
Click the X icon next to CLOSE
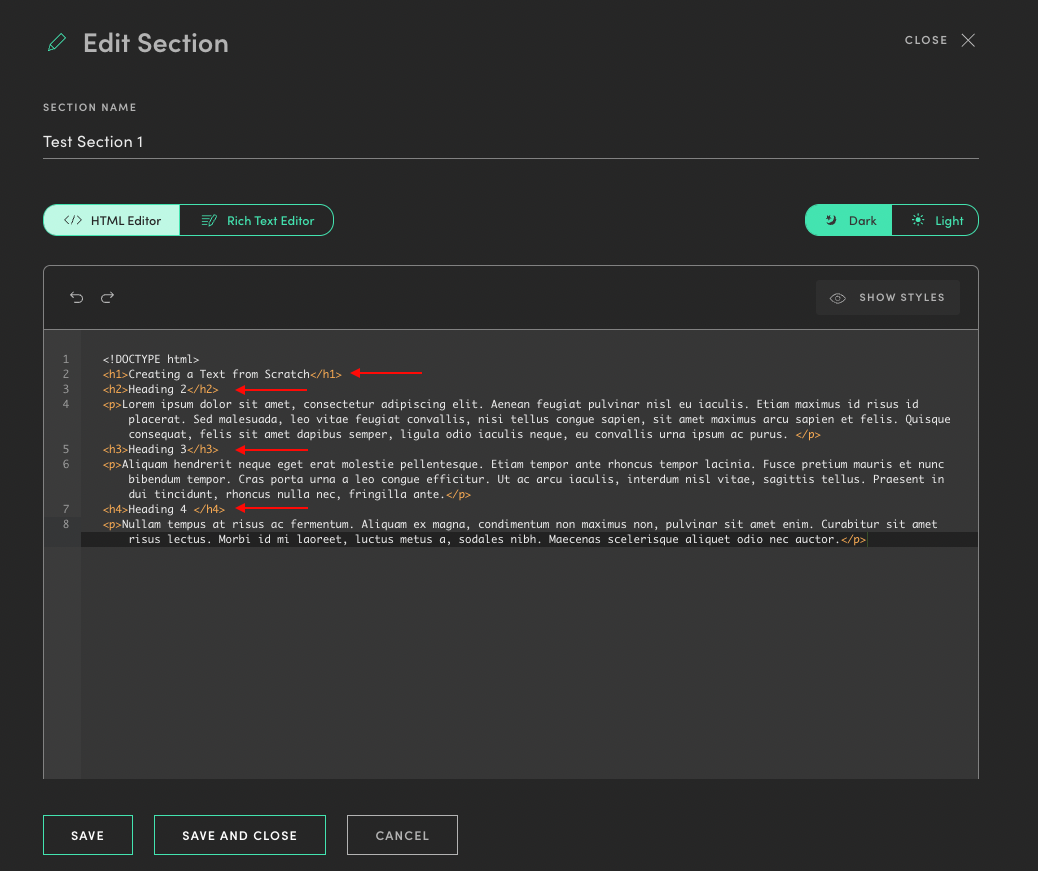point(967,40)
